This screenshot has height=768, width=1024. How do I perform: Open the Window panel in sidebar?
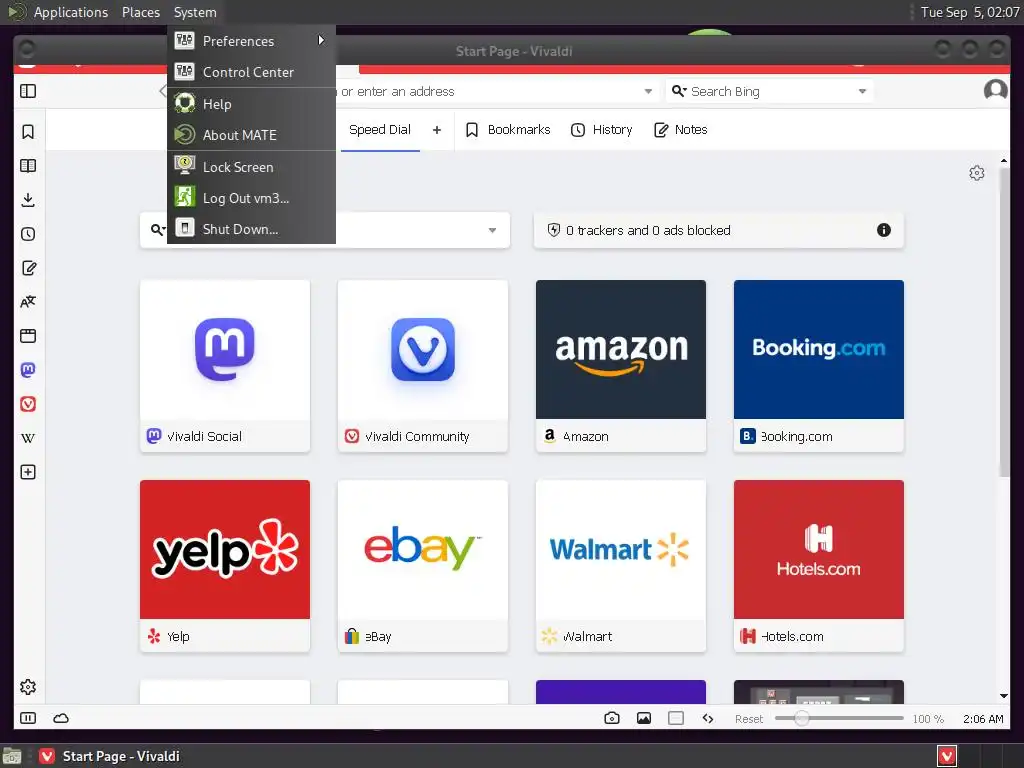coord(28,336)
